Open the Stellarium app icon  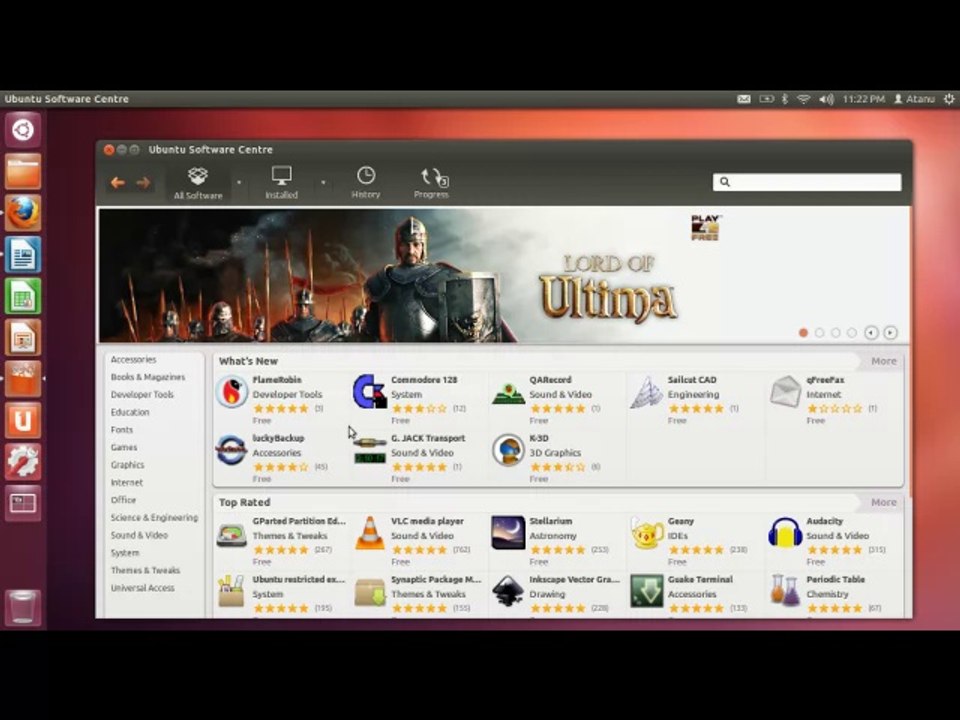coord(508,533)
